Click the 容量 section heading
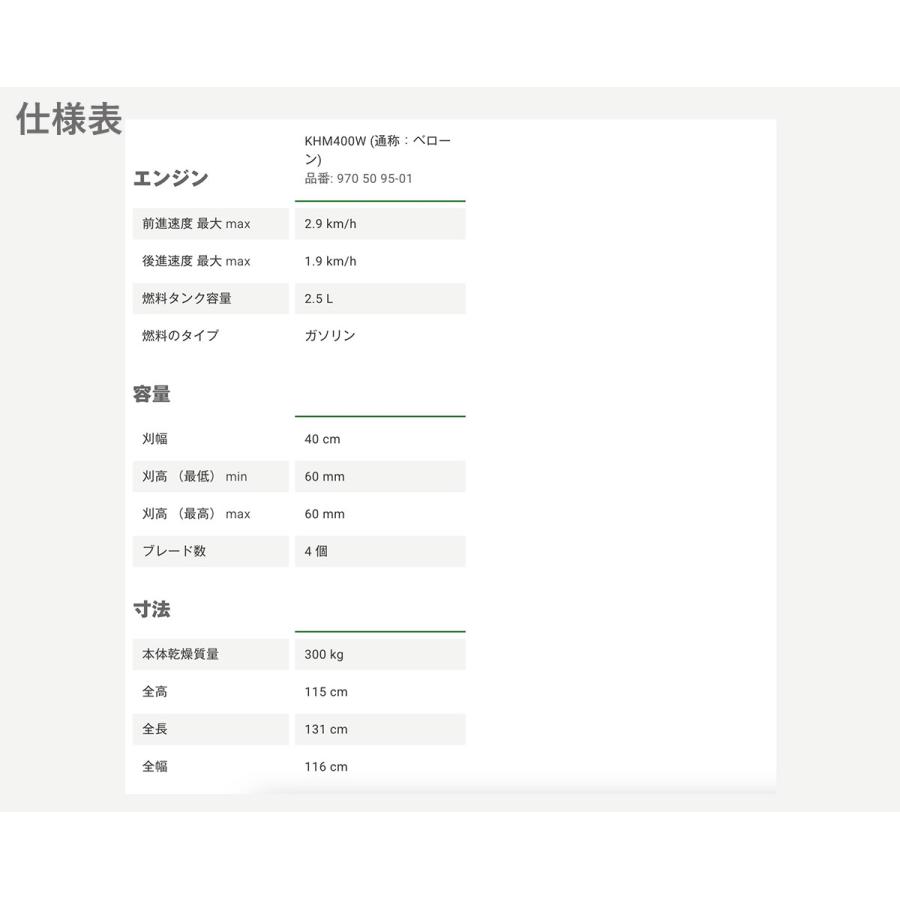The image size is (900, 900). [152, 394]
